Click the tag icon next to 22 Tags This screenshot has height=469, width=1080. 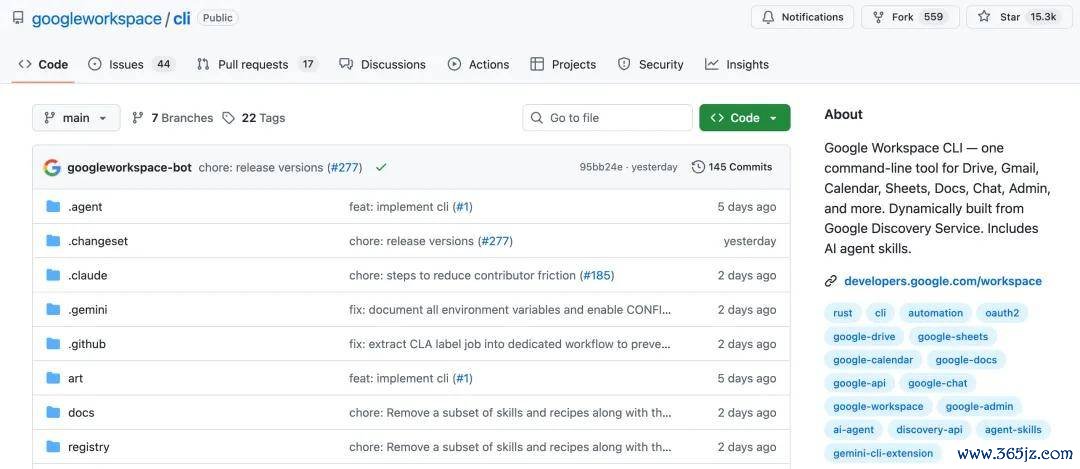(x=229, y=118)
